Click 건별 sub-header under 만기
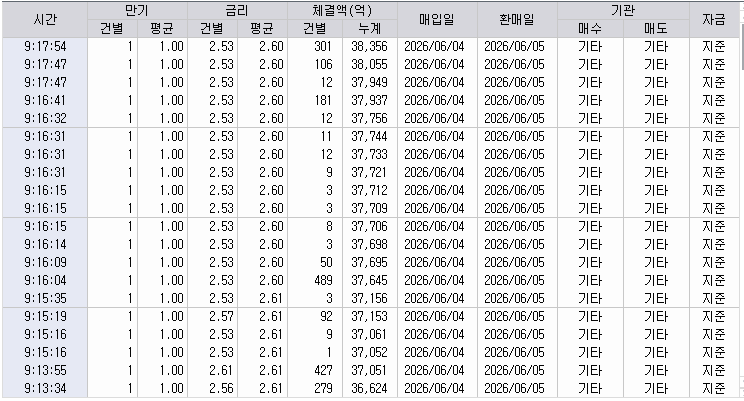Image resolution: width=744 pixels, height=401 pixels. (x=112, y=29)
